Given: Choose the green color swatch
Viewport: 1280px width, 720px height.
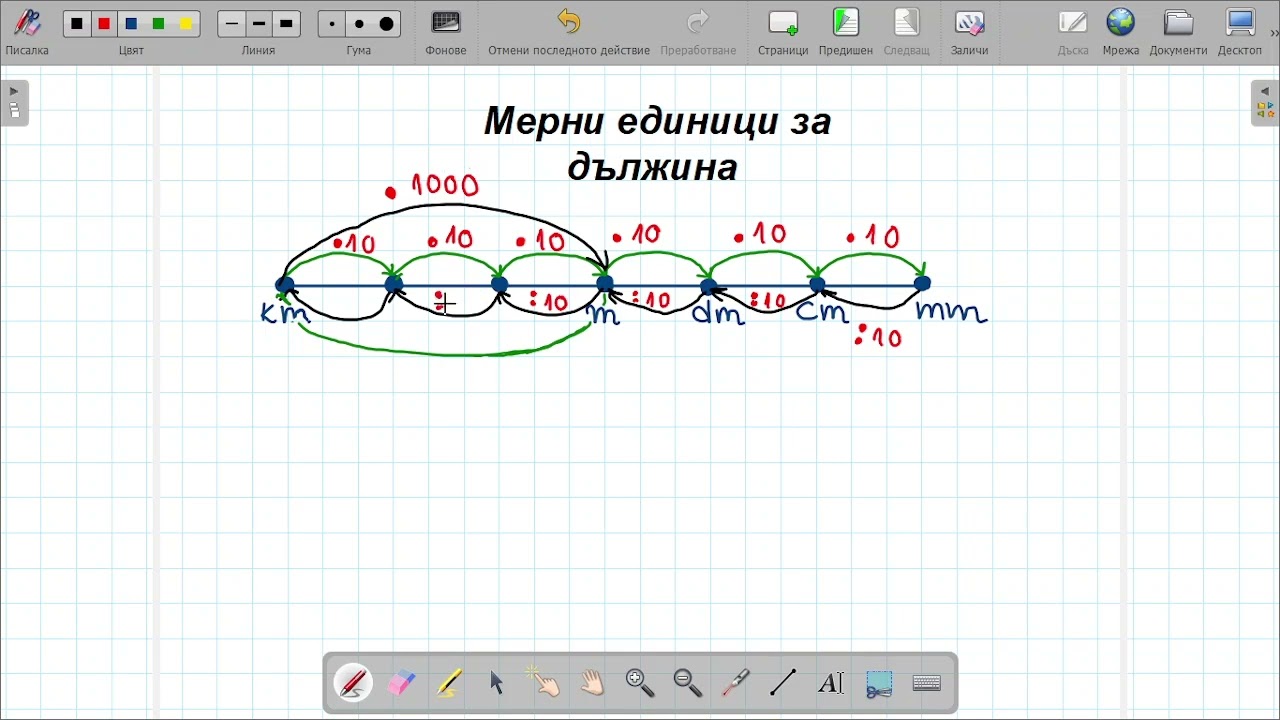Looking at the screenshot, I should 158,24.
